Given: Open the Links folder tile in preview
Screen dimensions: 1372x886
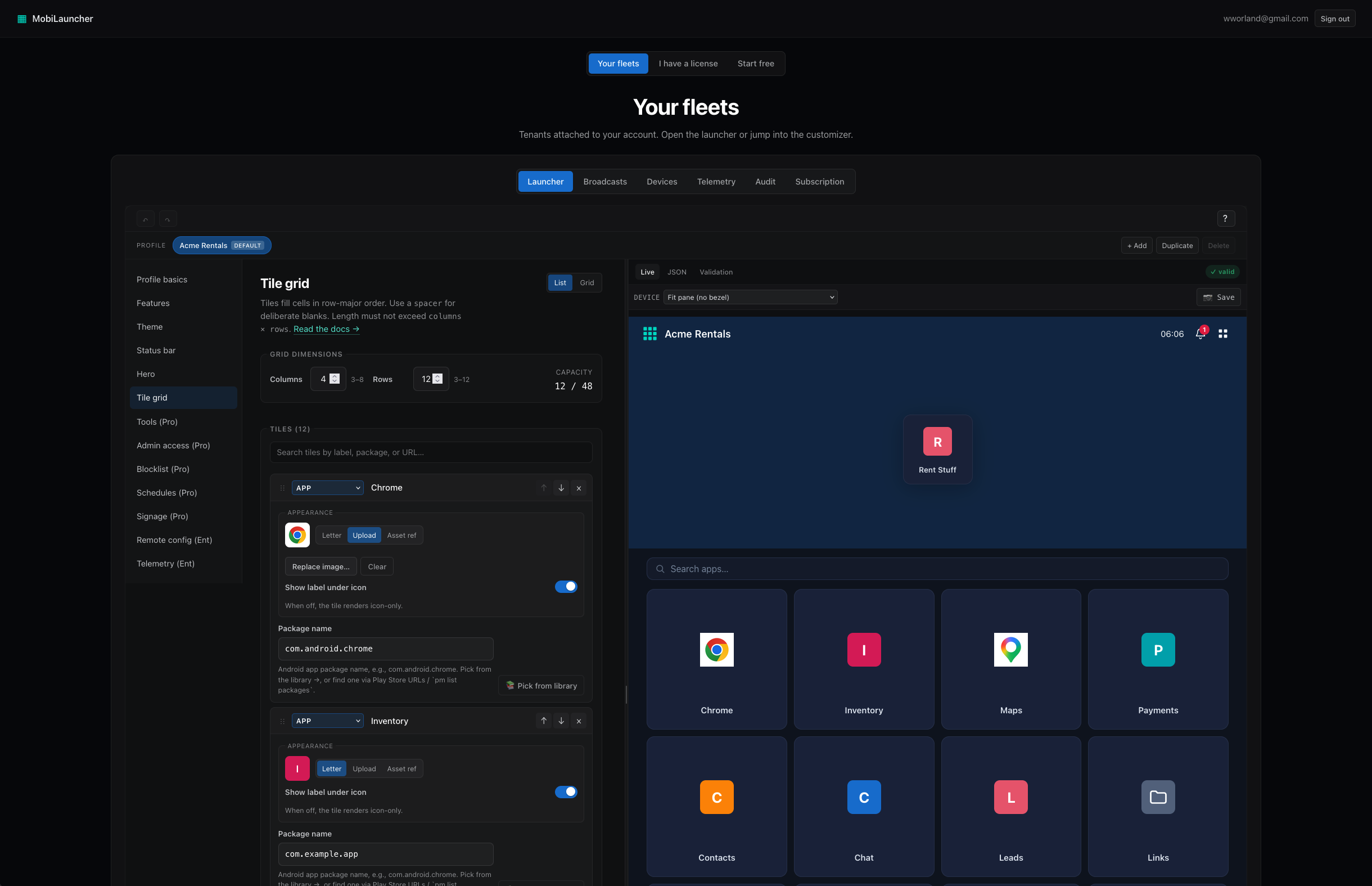Looking at the screenshot, I should click(x=1158, y=807).
